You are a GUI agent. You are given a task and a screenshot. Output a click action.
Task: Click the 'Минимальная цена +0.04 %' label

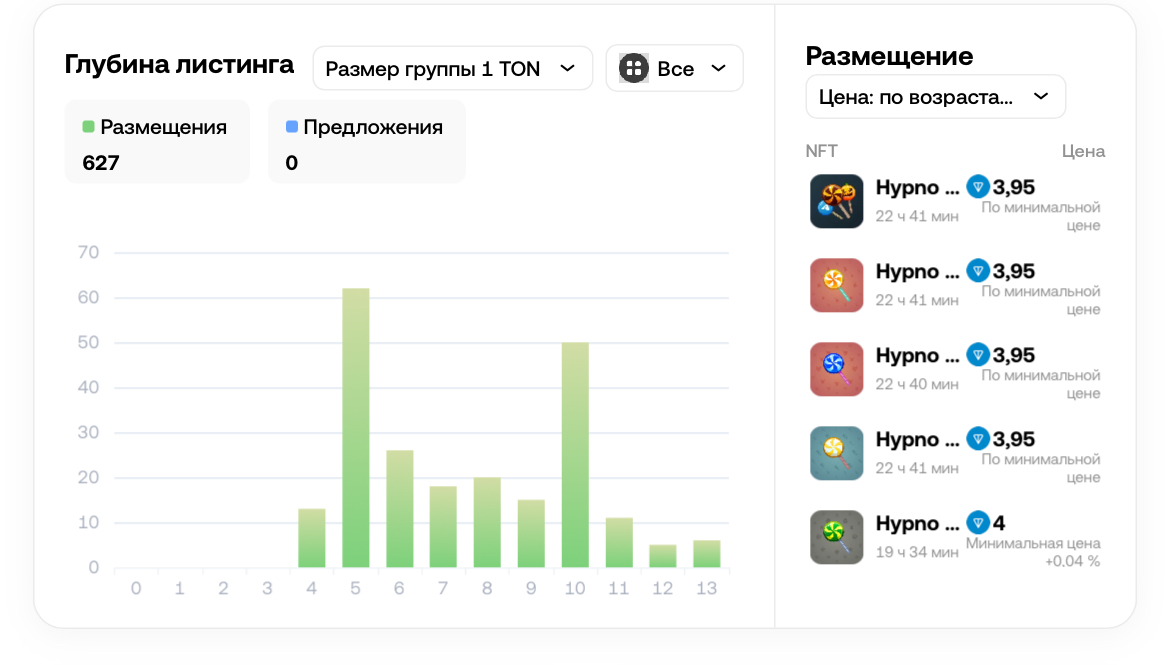point(1033,552)
